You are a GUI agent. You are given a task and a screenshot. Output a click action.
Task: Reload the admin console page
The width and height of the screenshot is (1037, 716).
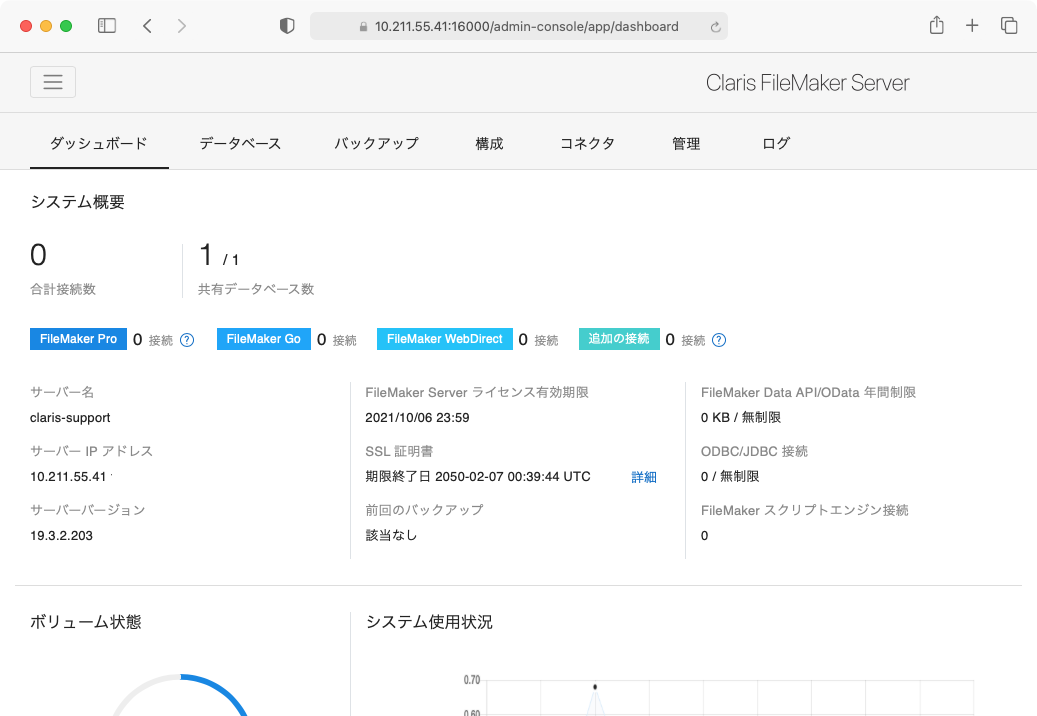click(x=716, y=26)
